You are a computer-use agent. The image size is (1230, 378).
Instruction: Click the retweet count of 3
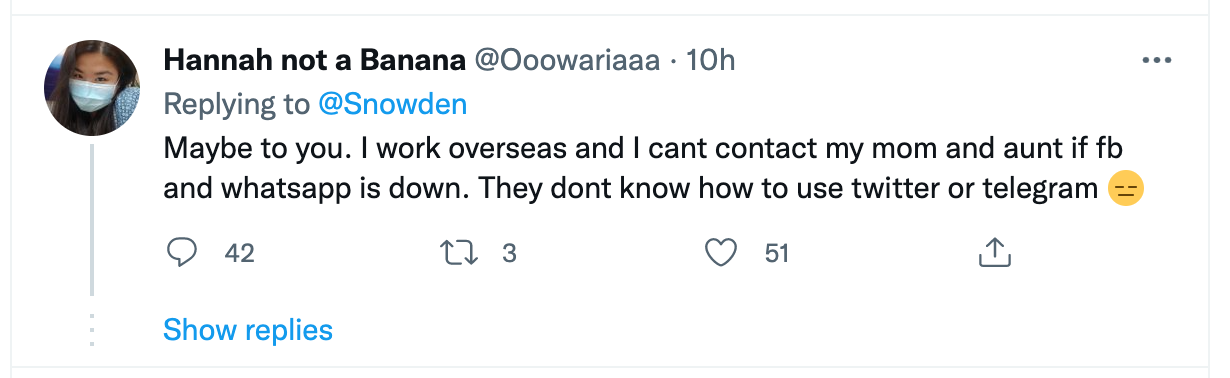click(508, 254)
